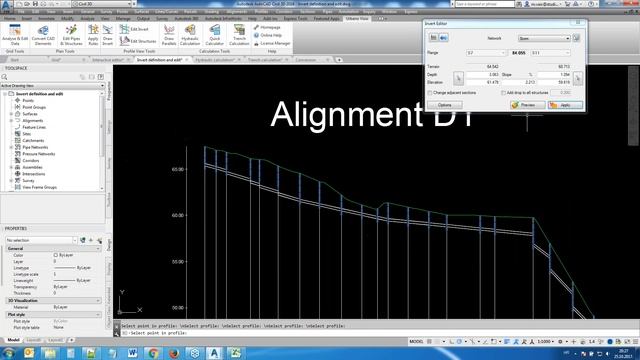The height and width of the screenshot is (360, 640).
Task: Expand the Surfaces tree node
Action: 11,114
